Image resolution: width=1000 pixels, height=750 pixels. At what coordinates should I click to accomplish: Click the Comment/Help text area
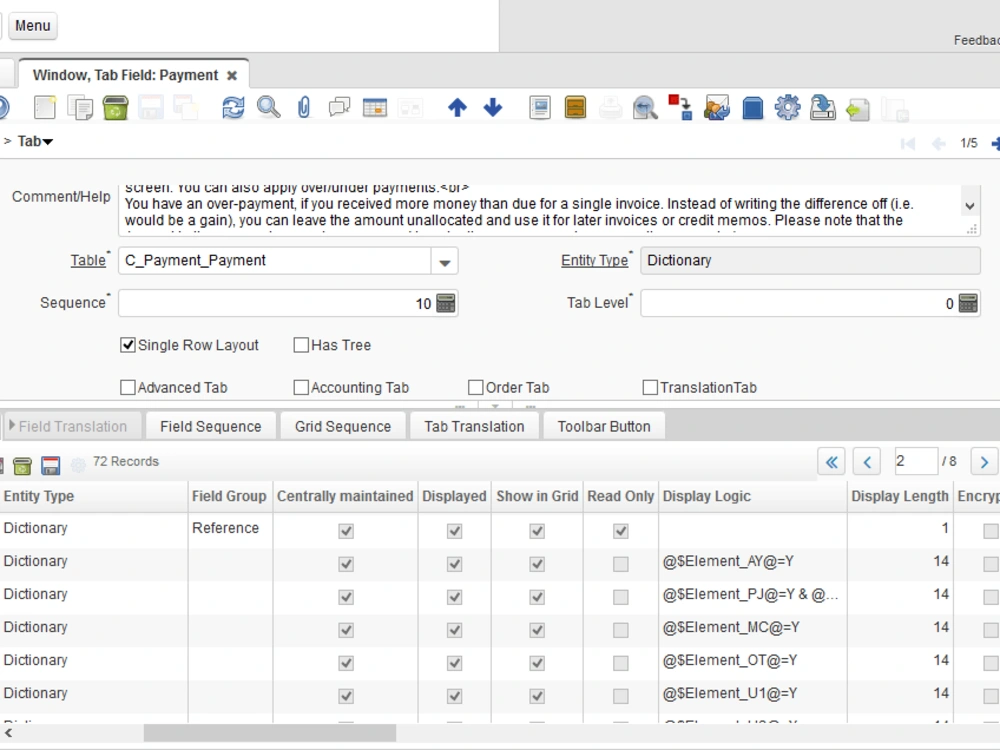click(x=540, y=211)
